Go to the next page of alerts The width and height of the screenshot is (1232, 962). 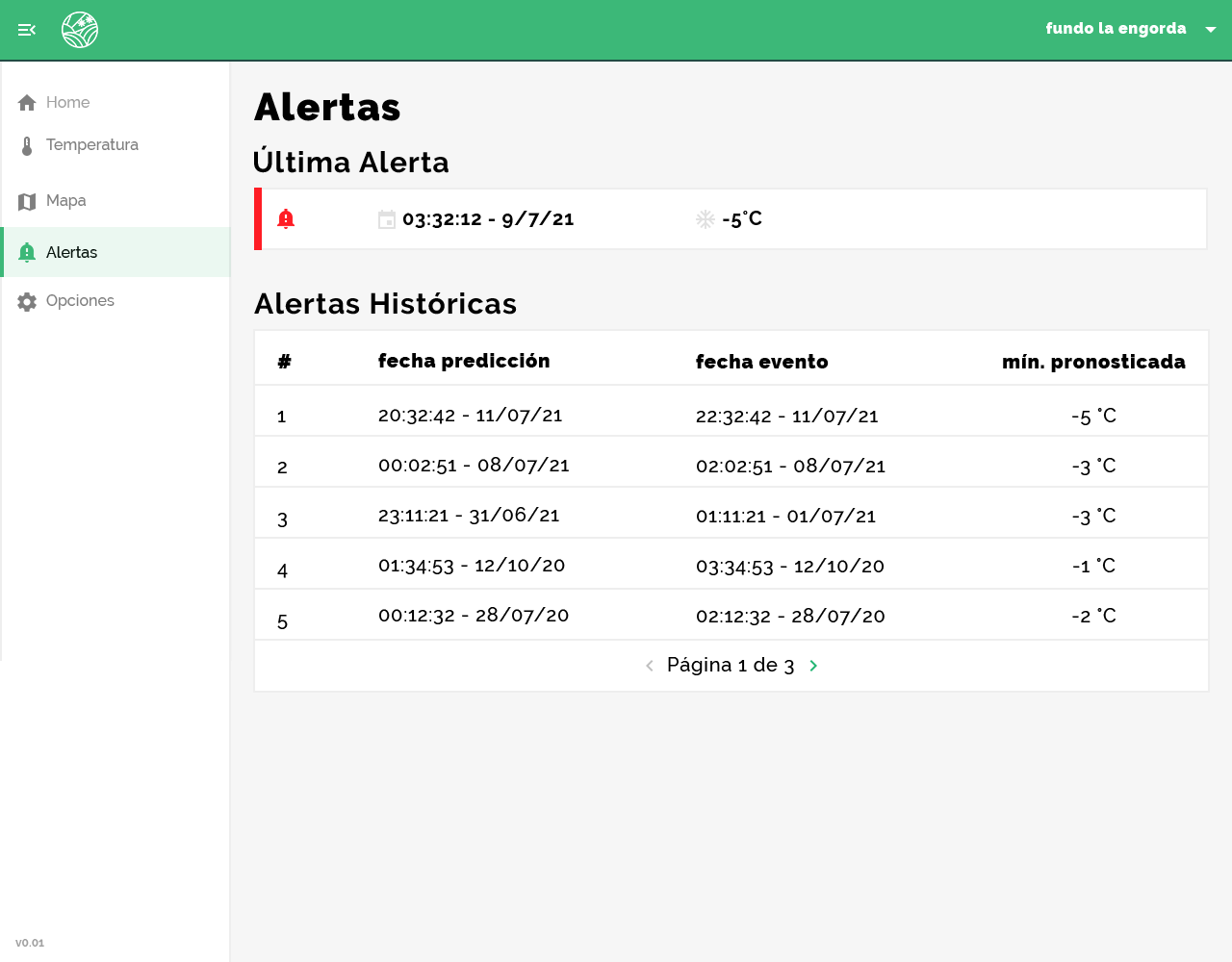tap(813, 666)
